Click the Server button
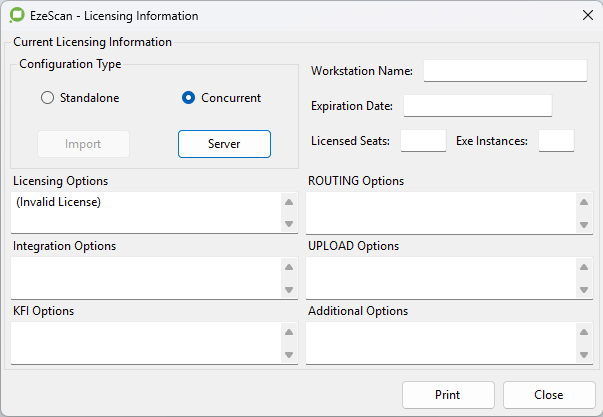Screen dimensions: 603x417 coord(224,144)
